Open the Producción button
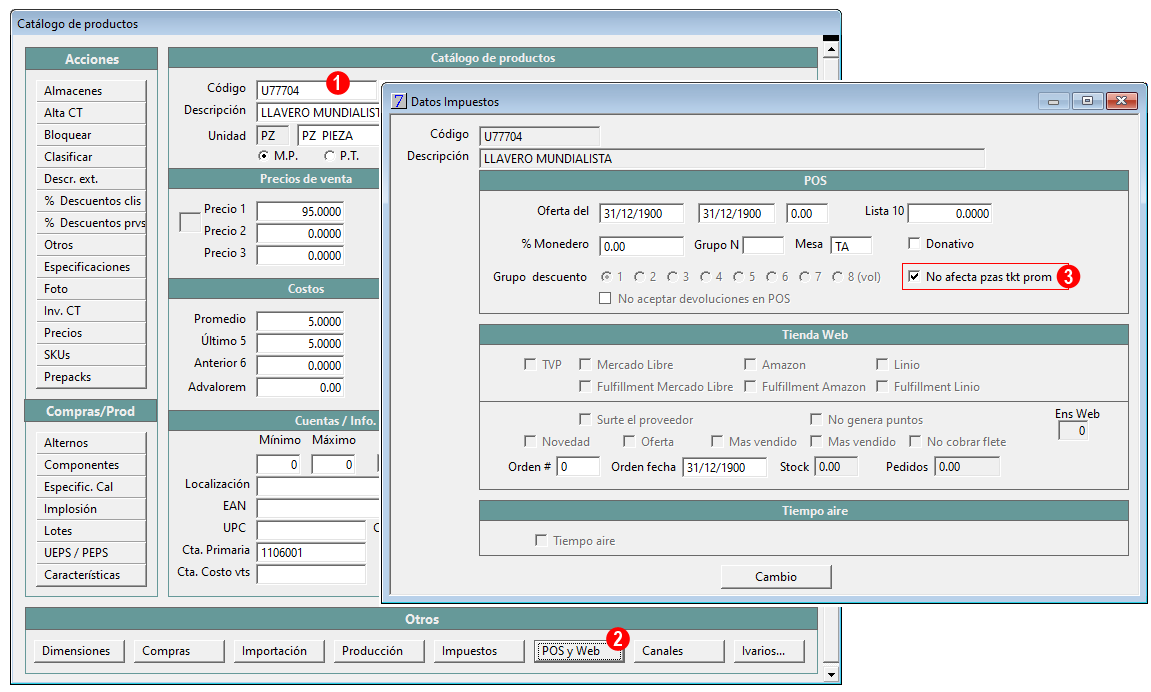The width and height of the screenshot is (1151, 692). 379,651
